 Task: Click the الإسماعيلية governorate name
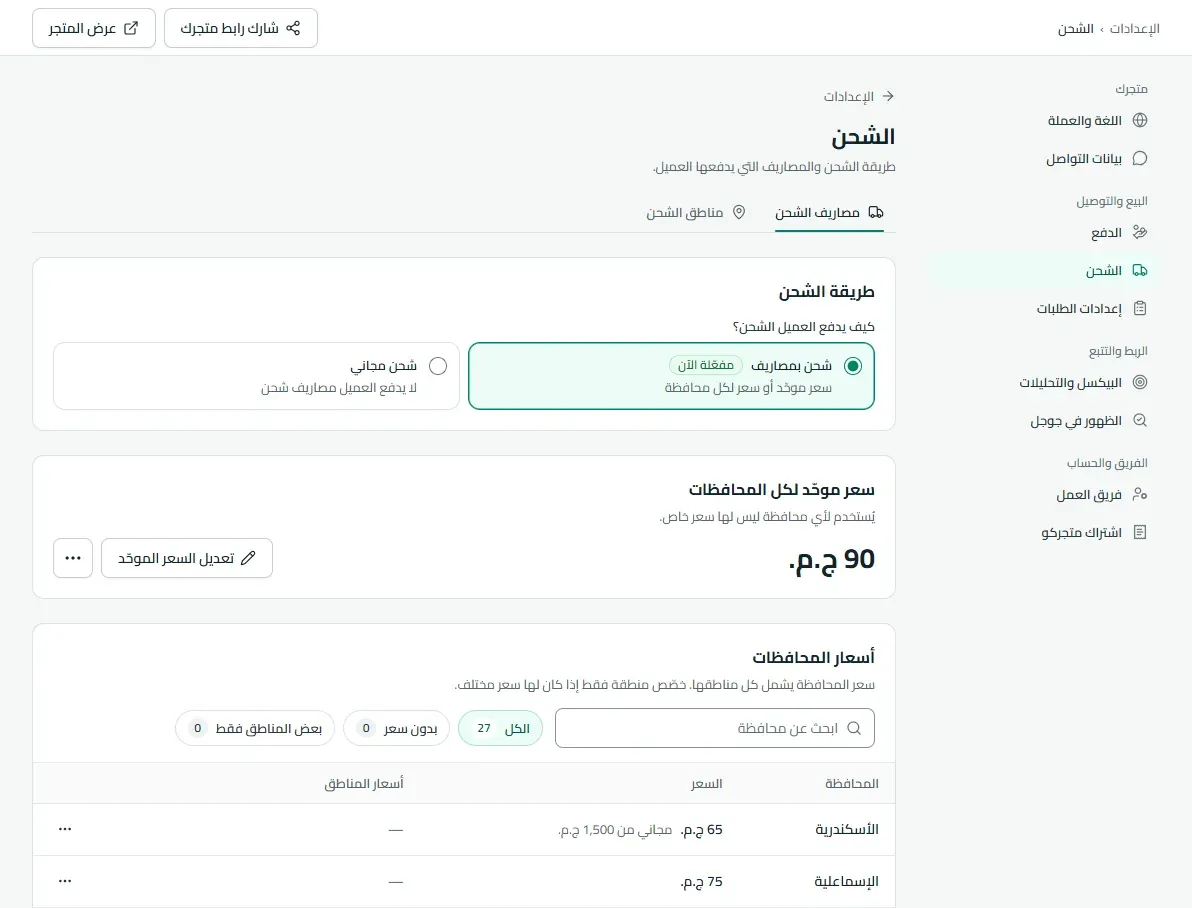(846, 881)
